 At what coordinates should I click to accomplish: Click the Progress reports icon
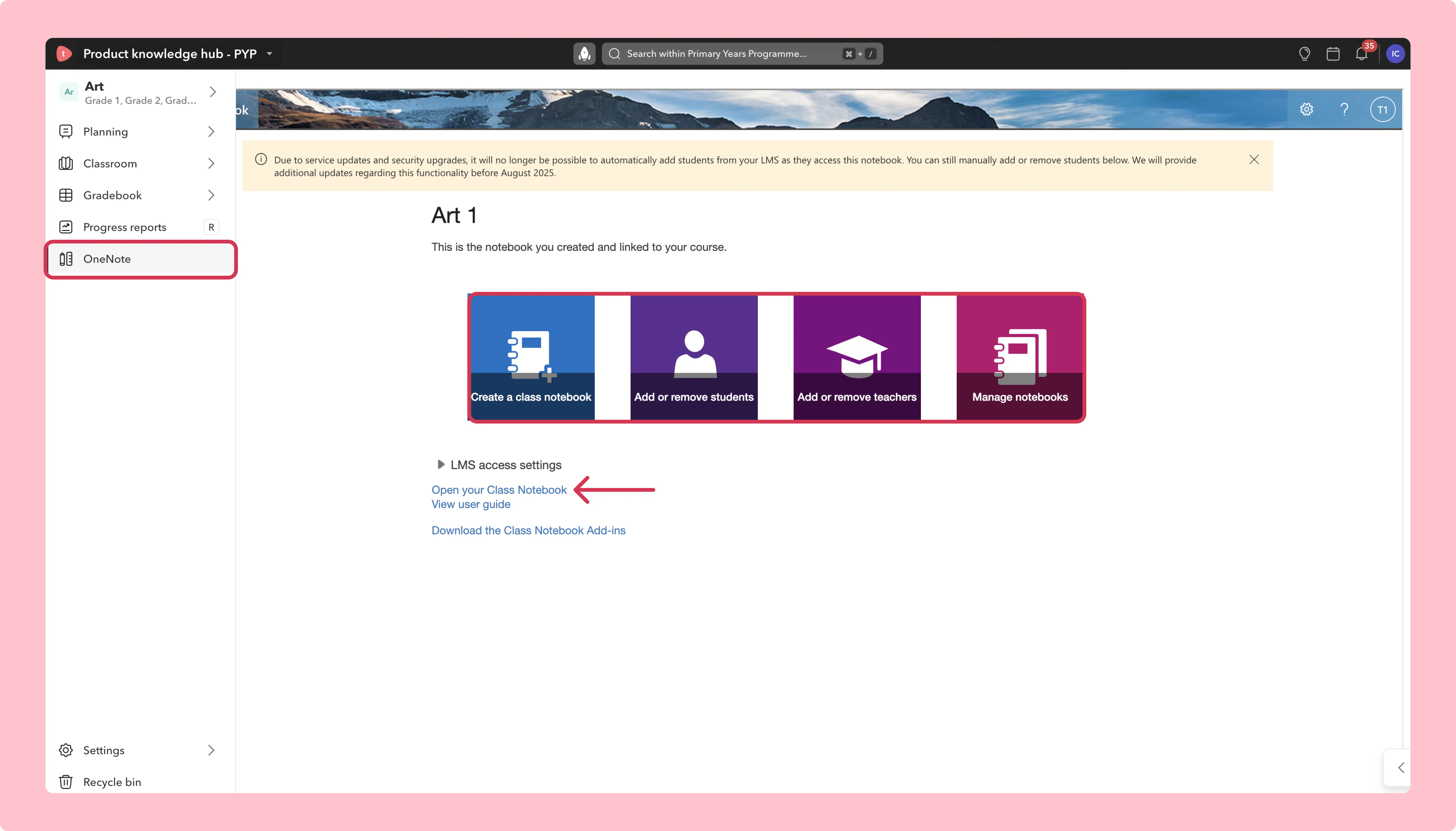(x=66, y=227)
